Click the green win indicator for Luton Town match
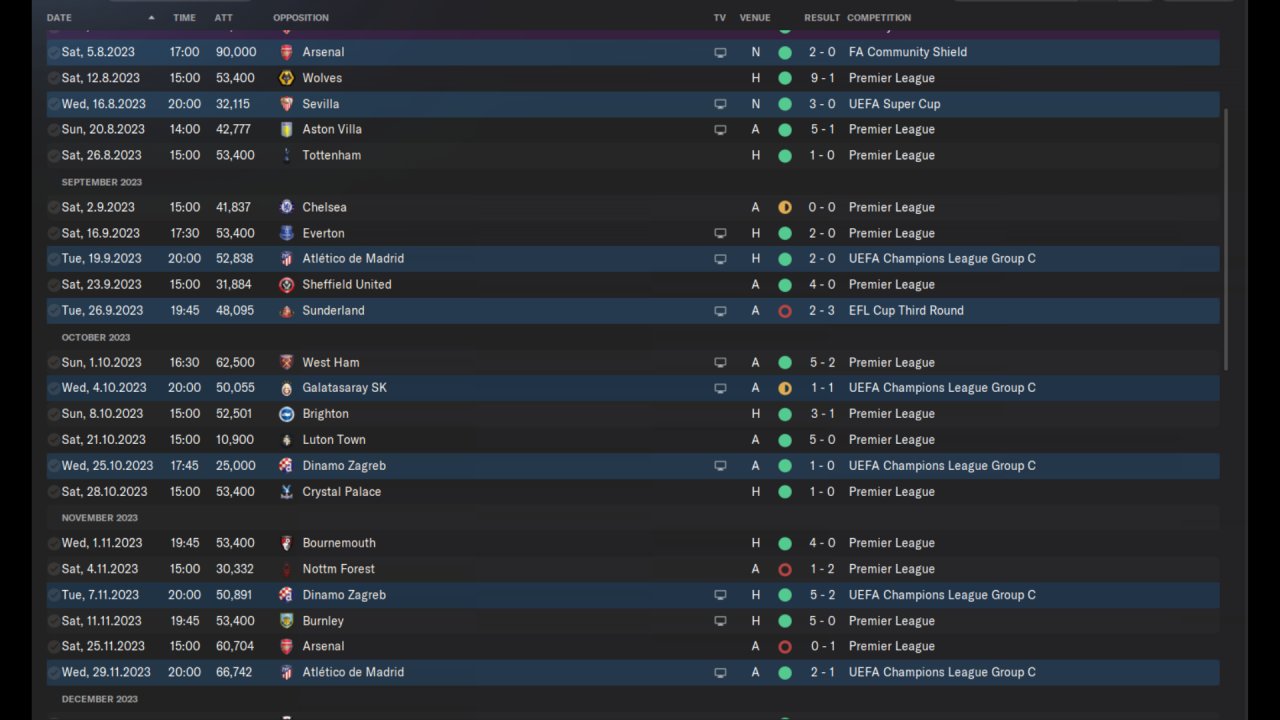The height and width of the screenshot is (720, 1280). pos(785,440)
